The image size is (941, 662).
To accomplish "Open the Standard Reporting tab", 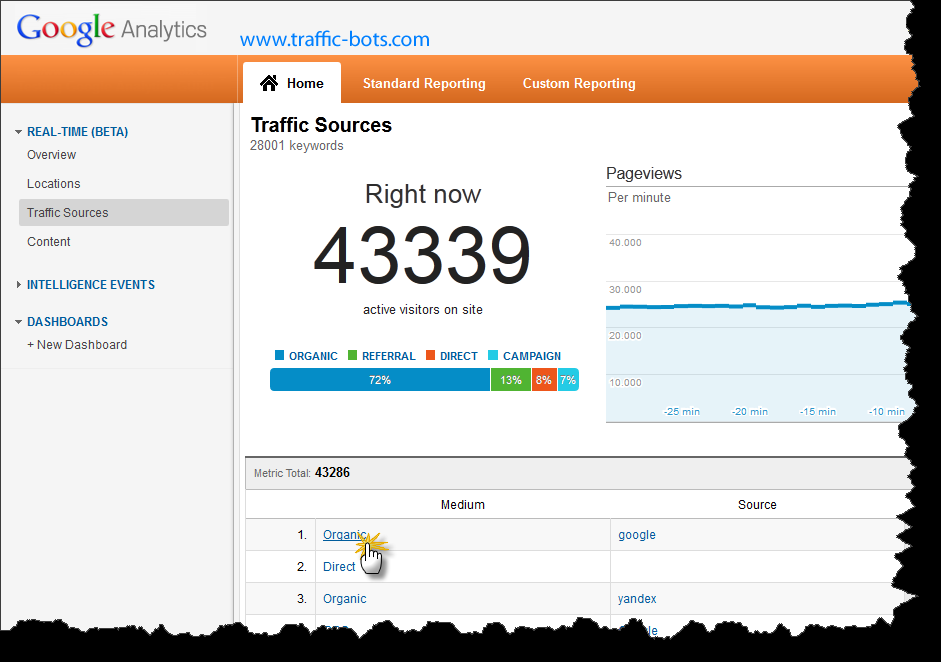I will [x=424, y=84].
